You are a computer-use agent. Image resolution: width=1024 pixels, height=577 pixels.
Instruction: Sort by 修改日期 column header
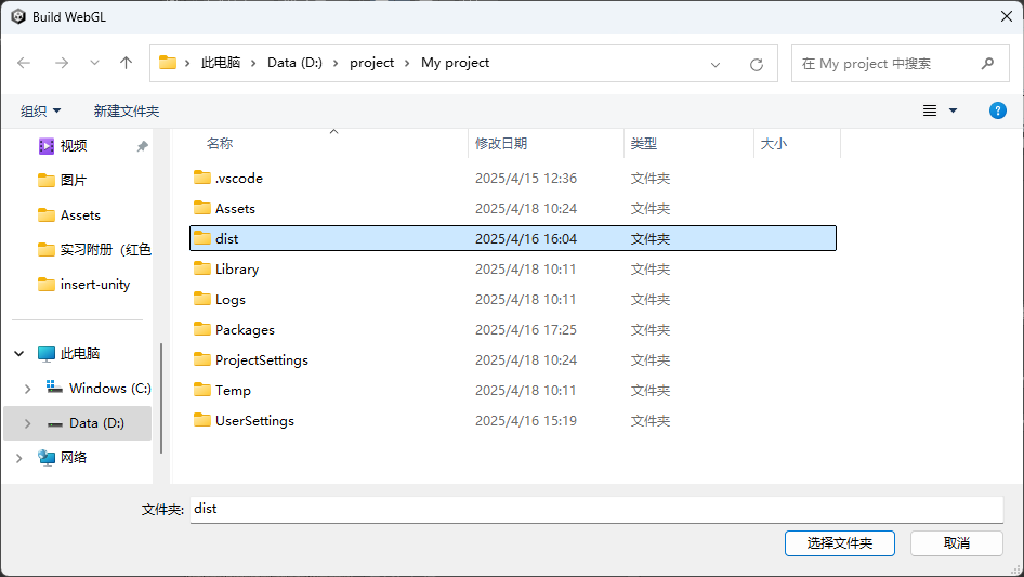point(501,143)
